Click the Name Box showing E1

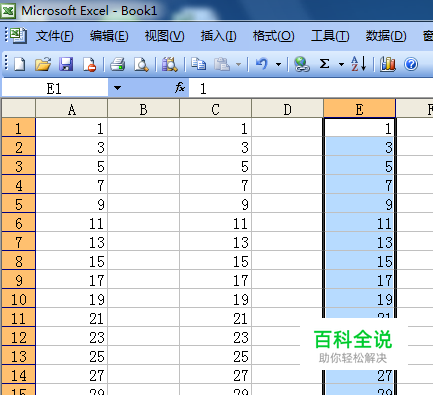[55, 88]
